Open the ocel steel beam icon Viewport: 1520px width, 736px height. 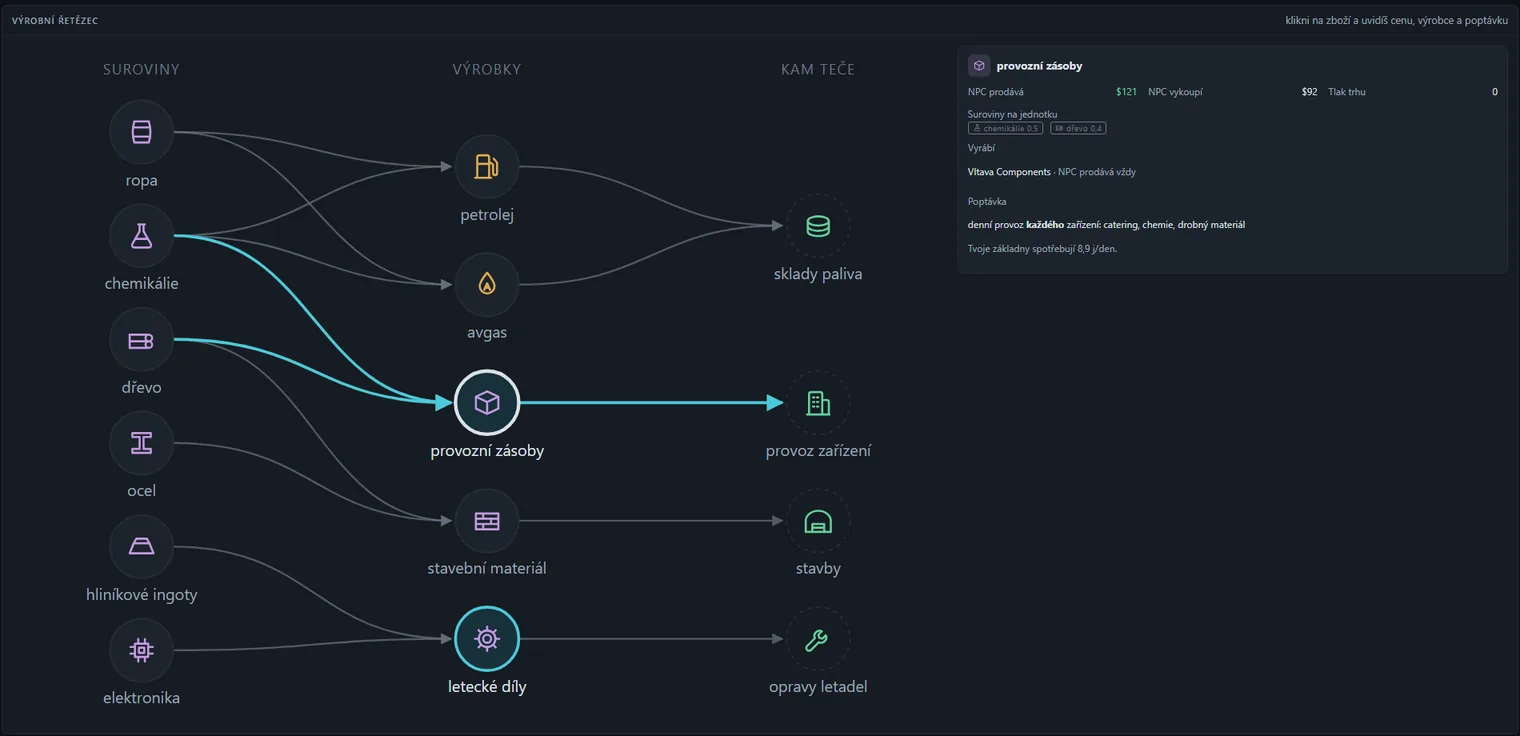pos(141,443)
